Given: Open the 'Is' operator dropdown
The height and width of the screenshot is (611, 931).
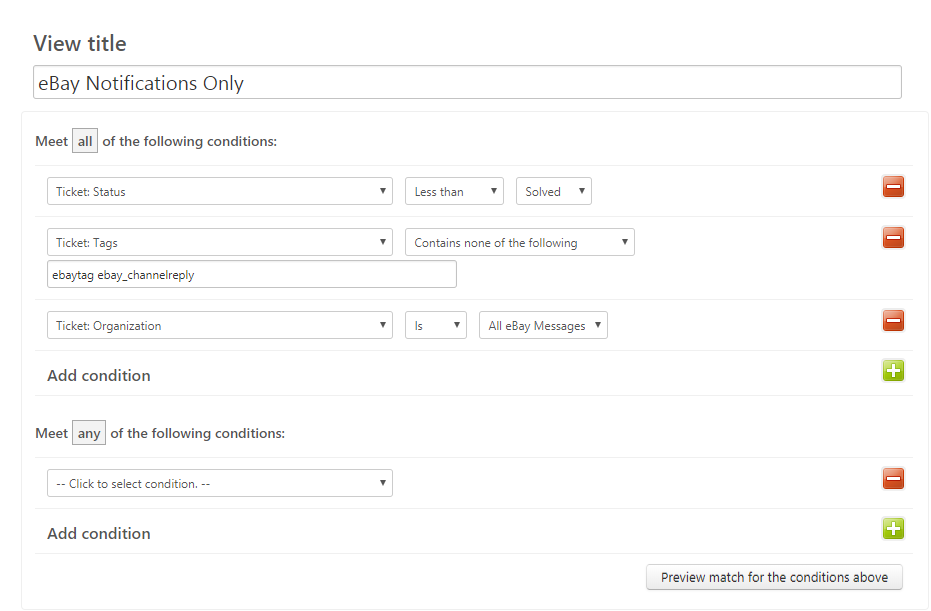Looking at the screenshot, I should [436, 325].
